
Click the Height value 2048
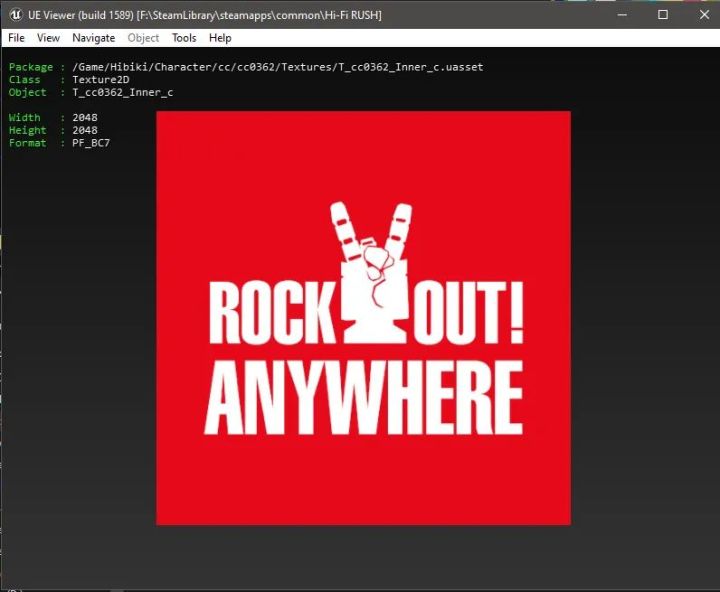pyautogui.click(x=85, y=130)
